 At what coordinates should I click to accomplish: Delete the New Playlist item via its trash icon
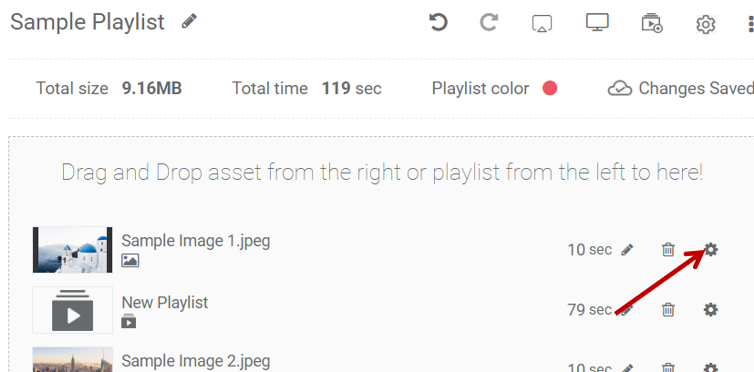(668, 310)
